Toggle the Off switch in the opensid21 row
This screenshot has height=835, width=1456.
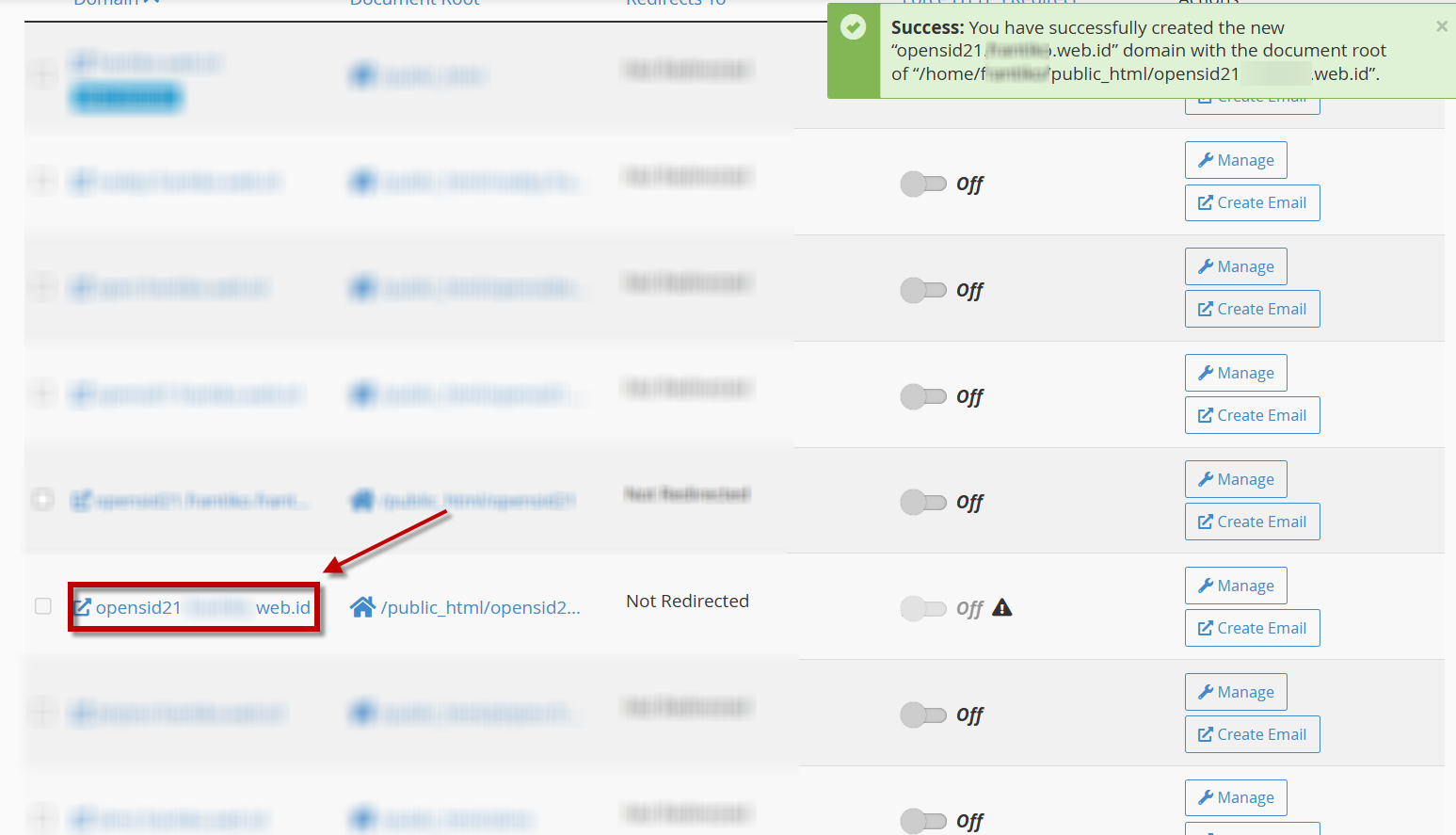click(923, 608)
